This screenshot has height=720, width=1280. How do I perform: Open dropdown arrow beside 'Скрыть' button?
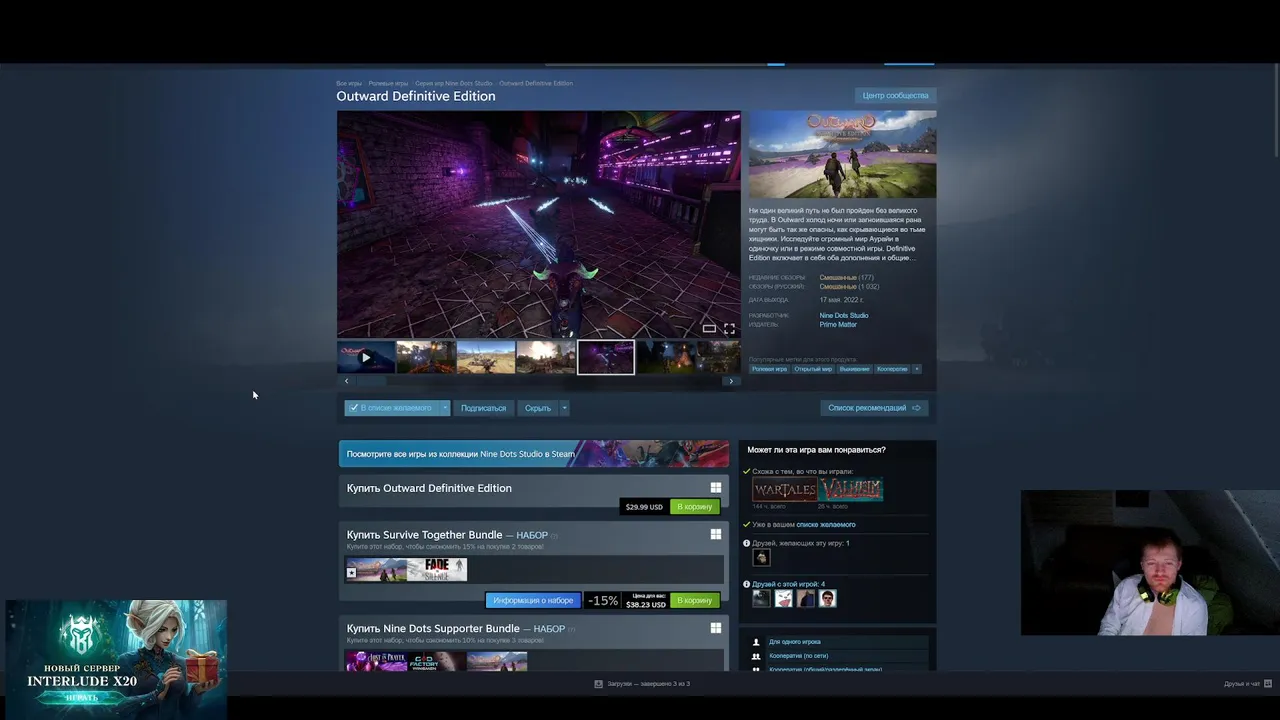tap(564, 408)
